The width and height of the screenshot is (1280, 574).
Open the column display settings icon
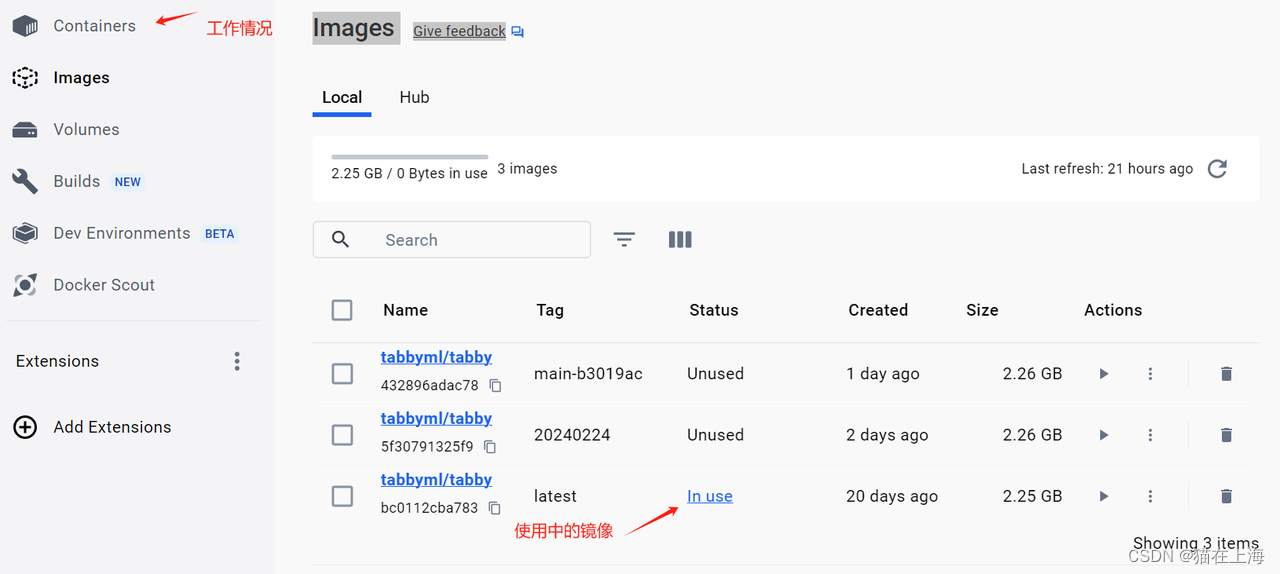pos(680,240)
